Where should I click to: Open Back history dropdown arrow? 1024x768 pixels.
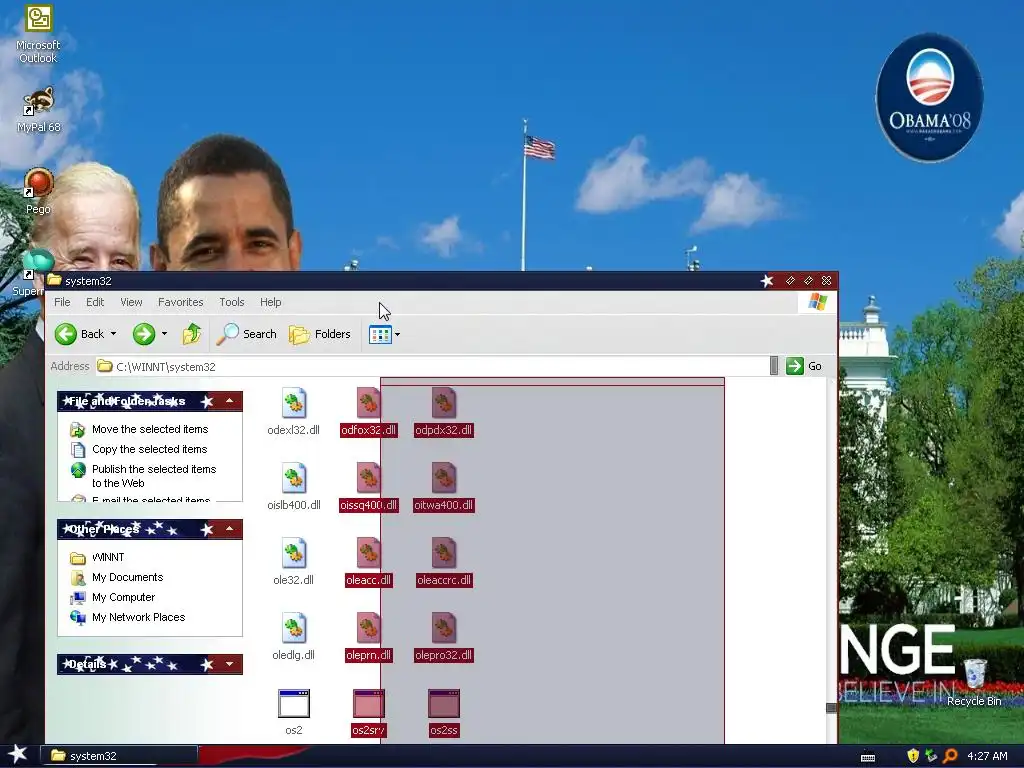click(x=113, y=334)
